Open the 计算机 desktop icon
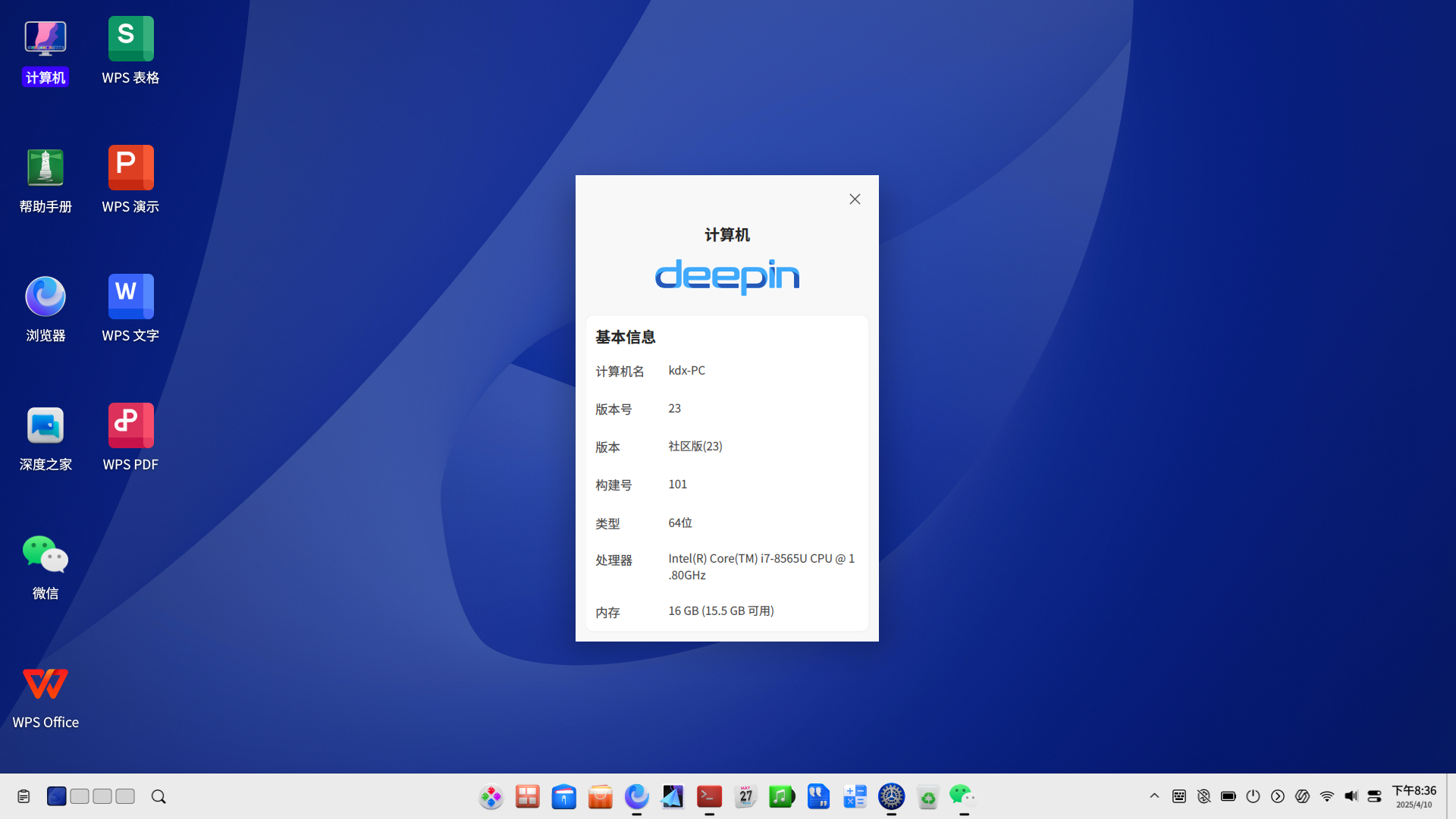 point(45,52)
